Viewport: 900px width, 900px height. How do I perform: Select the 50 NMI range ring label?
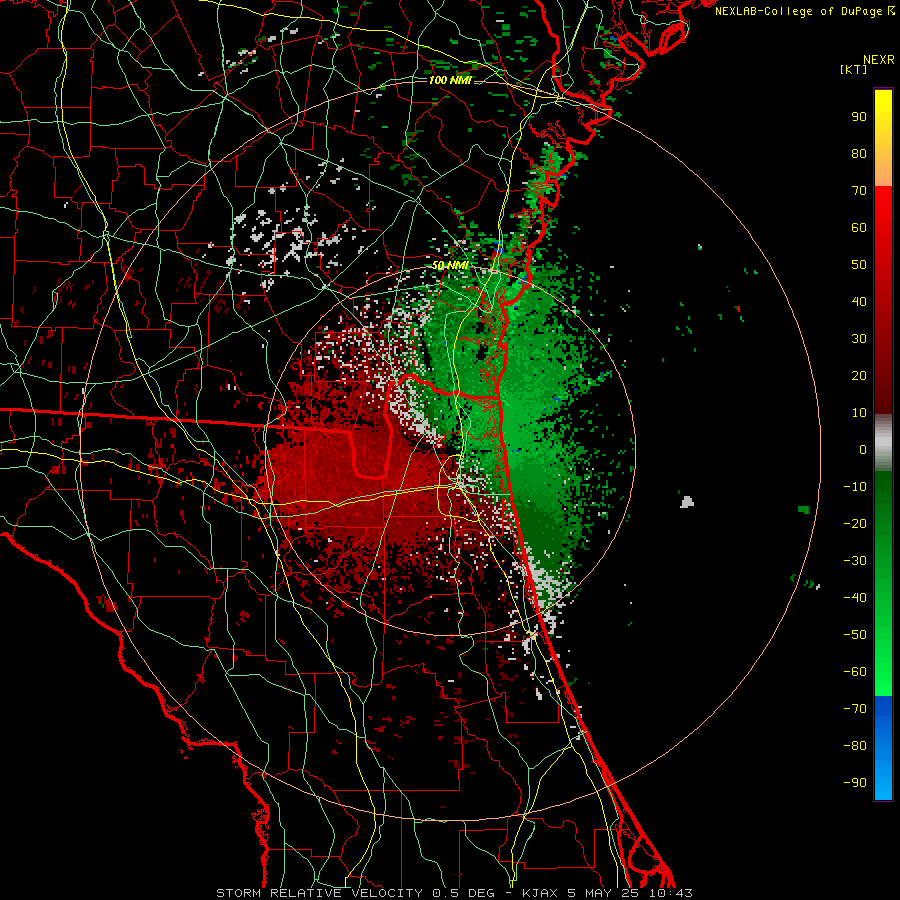point(450,265)
